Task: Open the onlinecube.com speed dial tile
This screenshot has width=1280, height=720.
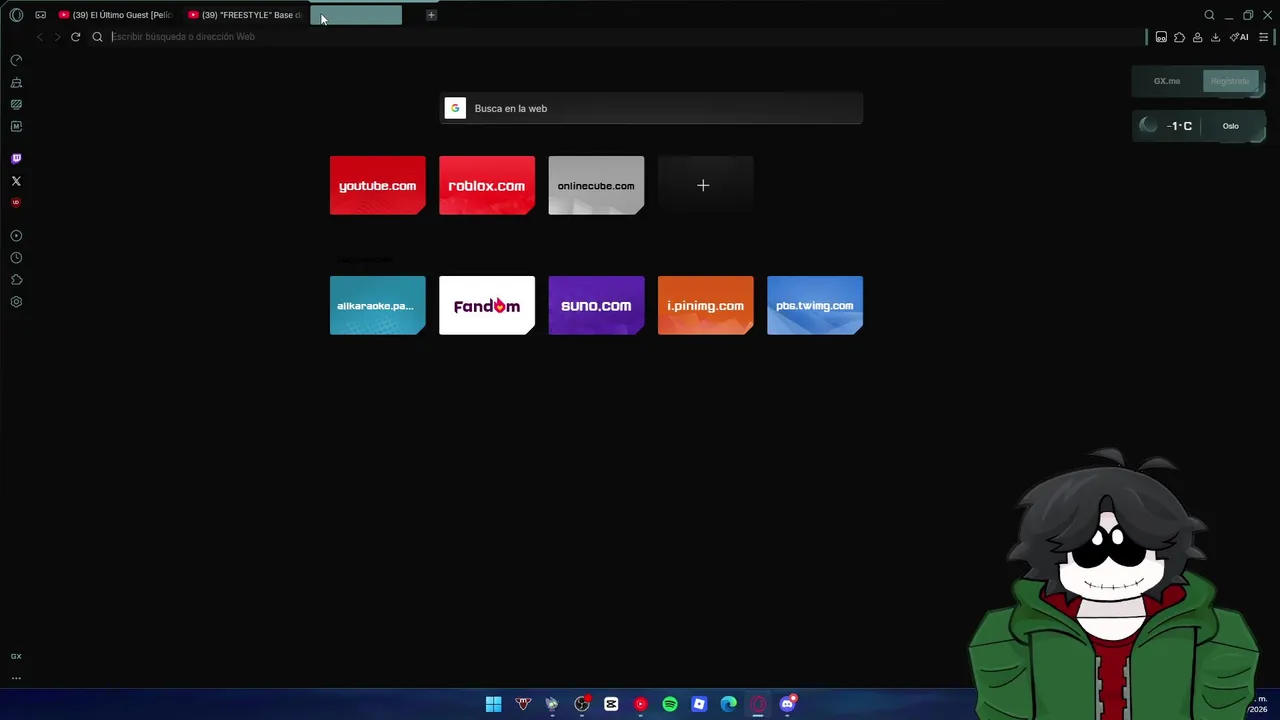Action: pyautogui.click(x=596, y=185)
